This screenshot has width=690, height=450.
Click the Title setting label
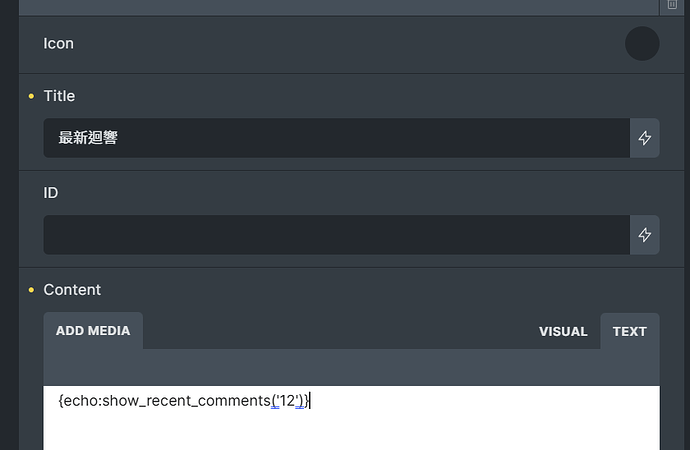[x=59, y=96]
